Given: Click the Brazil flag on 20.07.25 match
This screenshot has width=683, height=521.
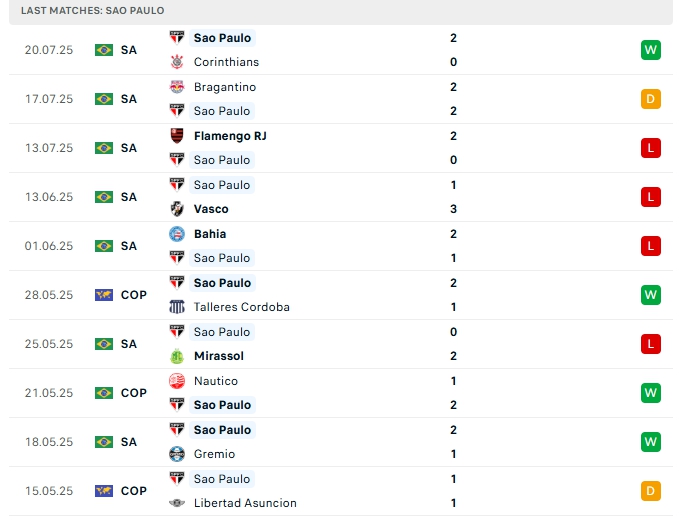Looking at the screenshot, I should point(104,50).
